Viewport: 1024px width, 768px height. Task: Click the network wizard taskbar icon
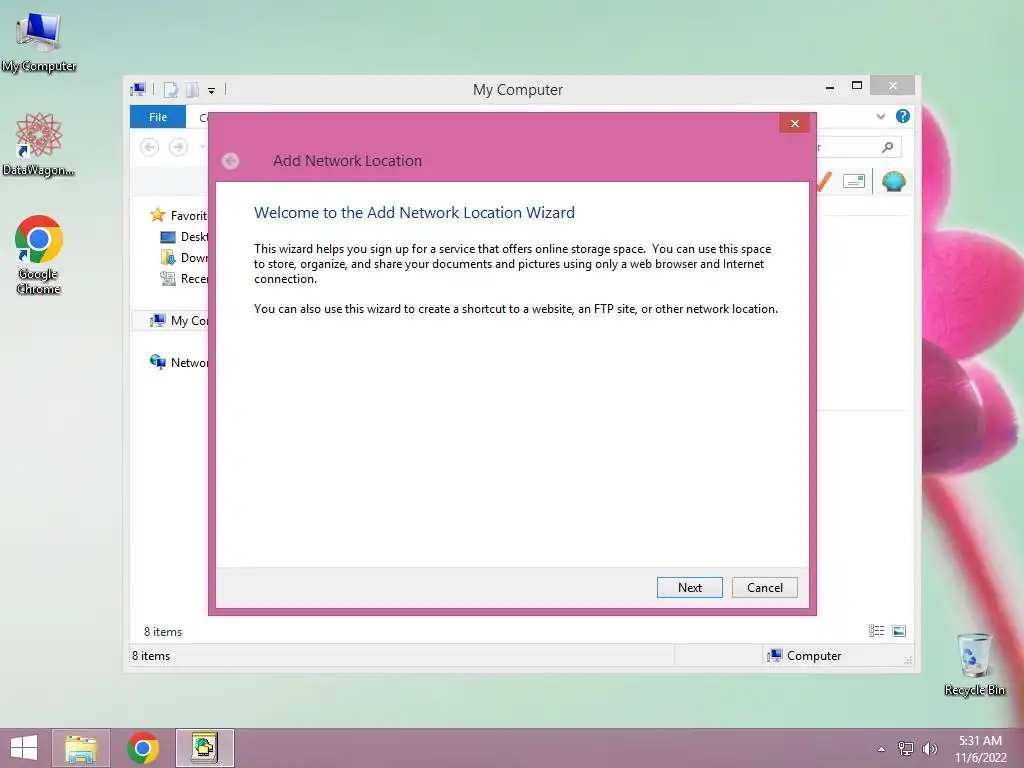click(x=204, y=748)
